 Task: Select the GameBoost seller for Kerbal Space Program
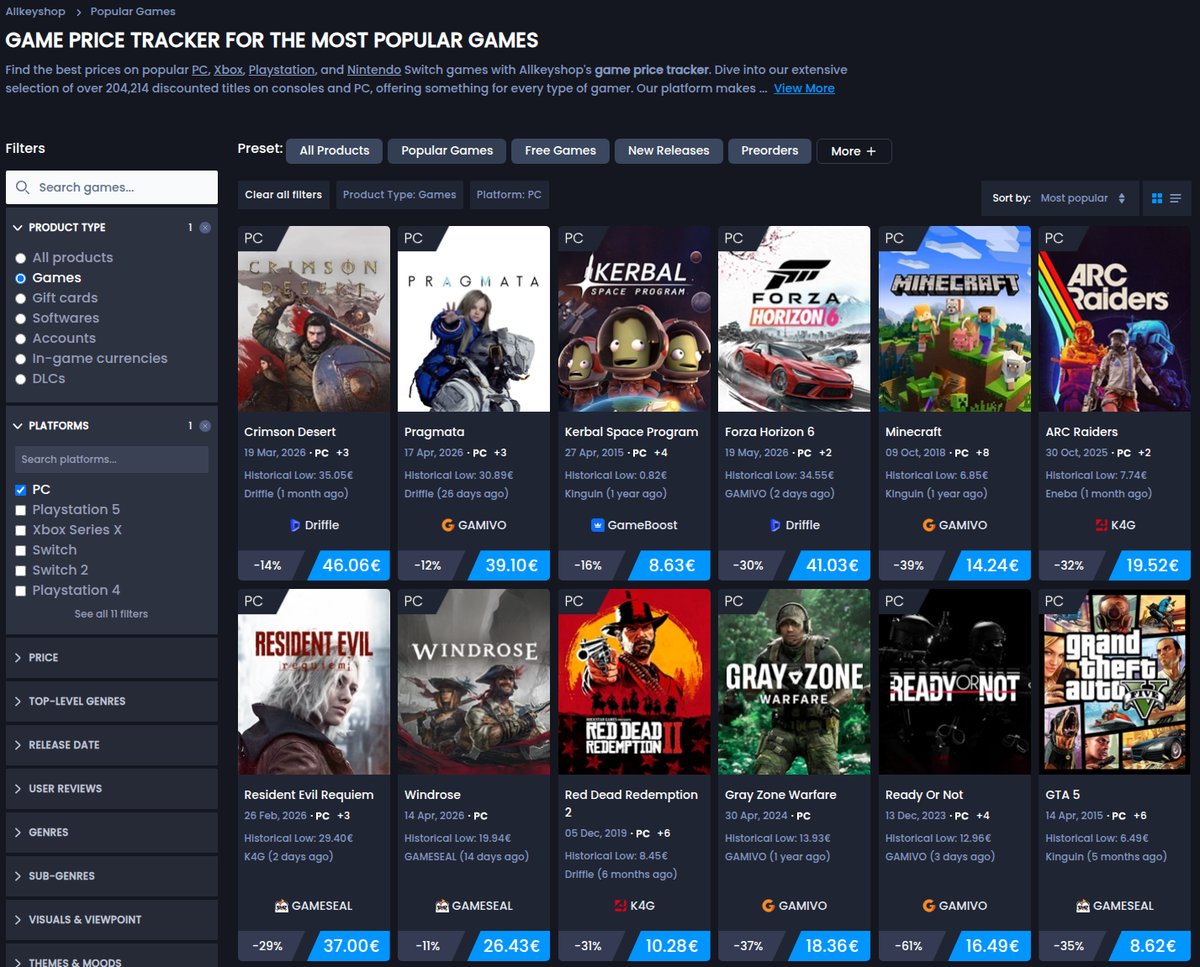point(634,523)
